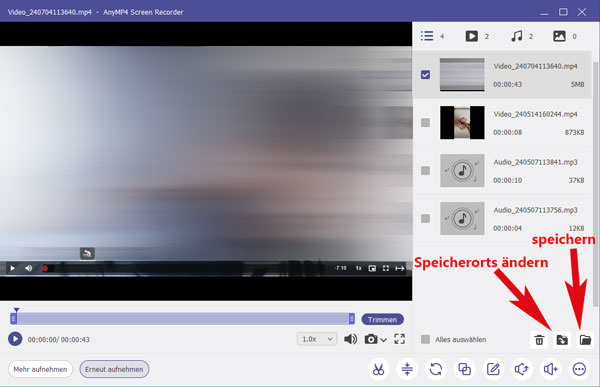Viewport: 600px width, 387px height.
Task: Click the trim timeline bar
Action: click(x=182, y=318)
